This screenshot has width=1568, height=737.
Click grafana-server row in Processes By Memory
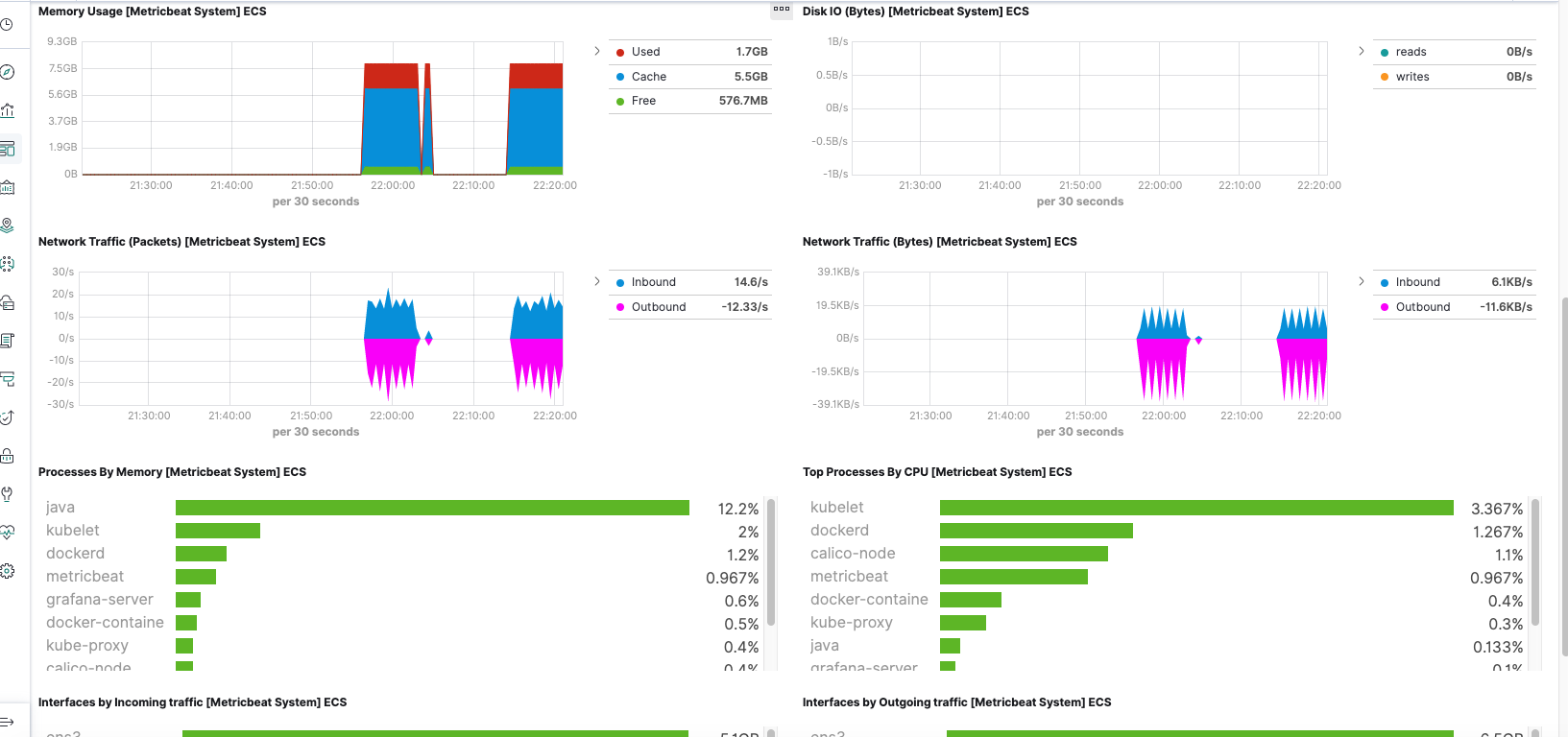[x=402, y=600]
